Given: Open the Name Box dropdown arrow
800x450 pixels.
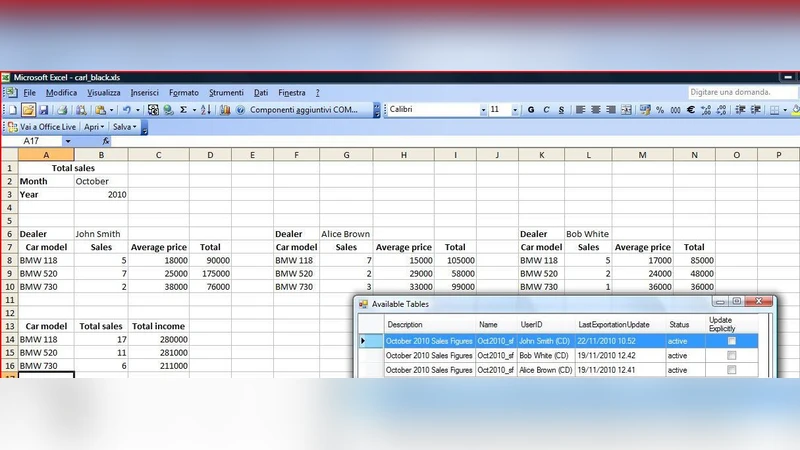Looking at the screenshot, I should tap(68, 142).
